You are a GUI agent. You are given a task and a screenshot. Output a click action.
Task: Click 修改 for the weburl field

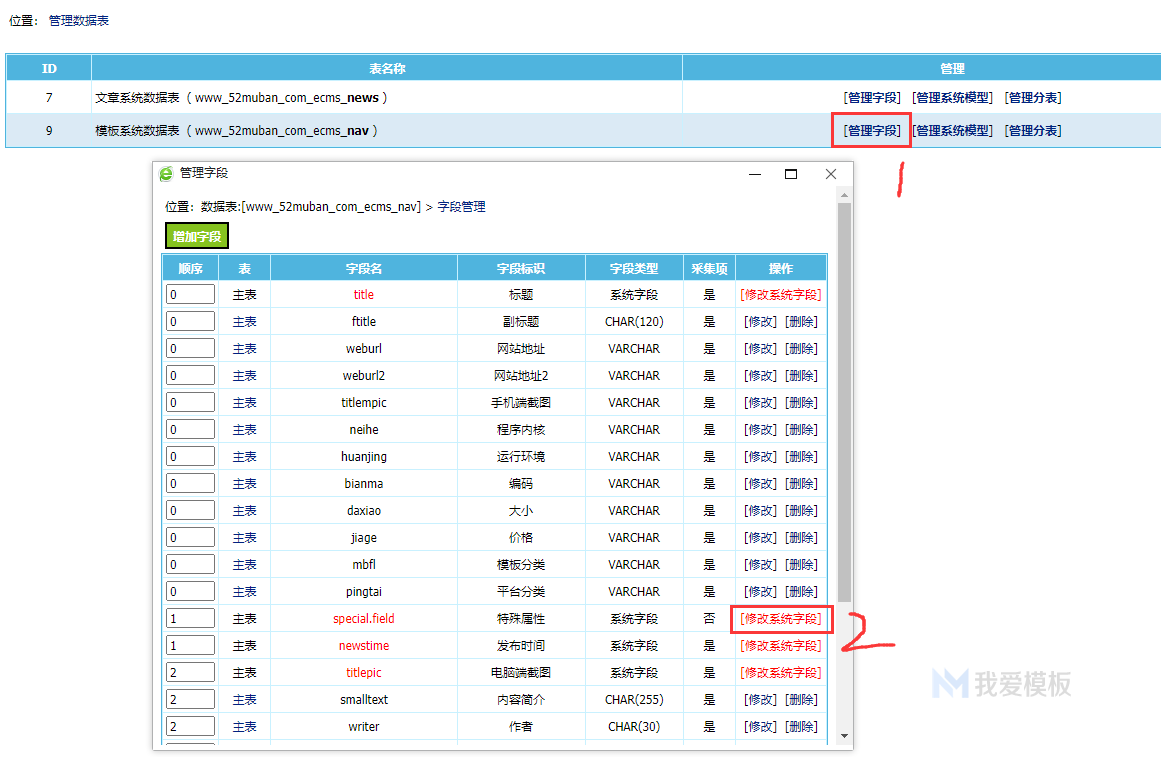[760, 349]
